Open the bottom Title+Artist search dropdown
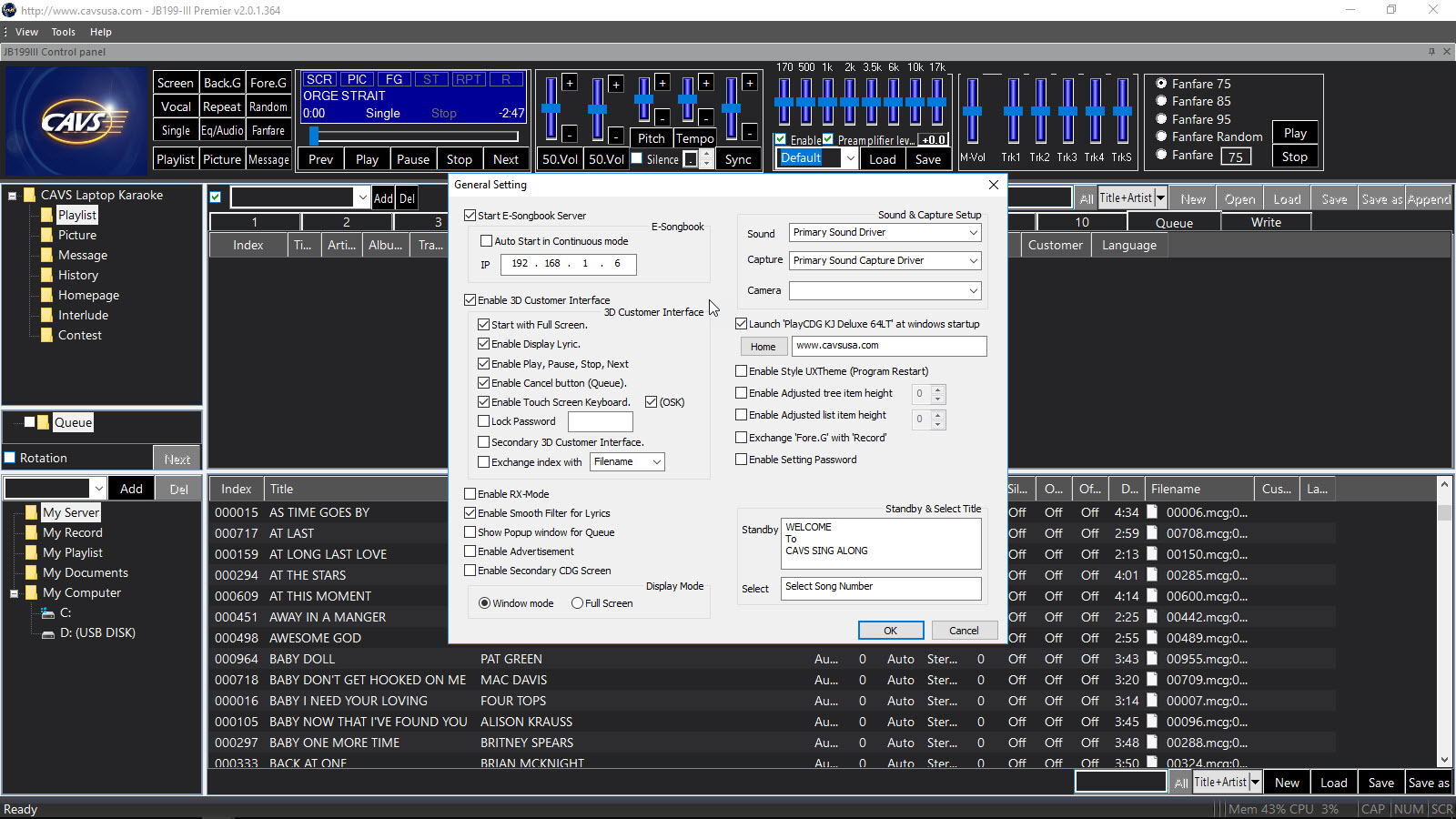Viewport: 1456px width, 819px height. coord(1255,783)
